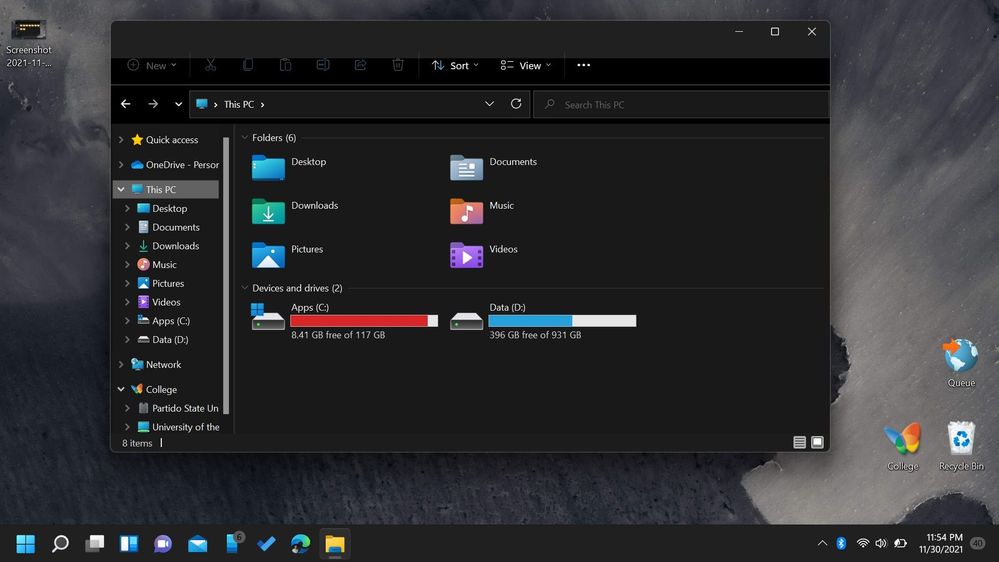Expand OneDrive - Personal tree node
This screenshot has width=999, height=562.
[121, 164]
